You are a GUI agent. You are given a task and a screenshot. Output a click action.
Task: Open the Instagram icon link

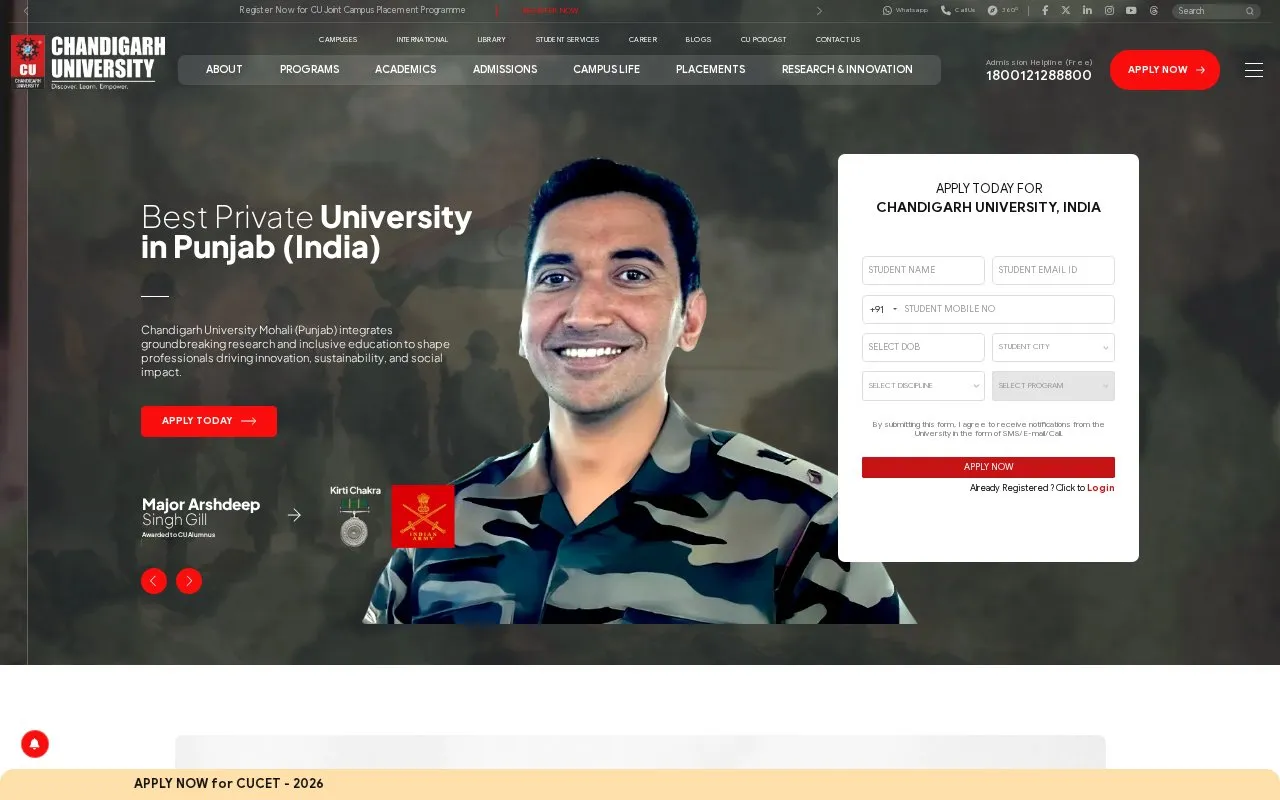pyautogui.click(x=1109, y=10)
